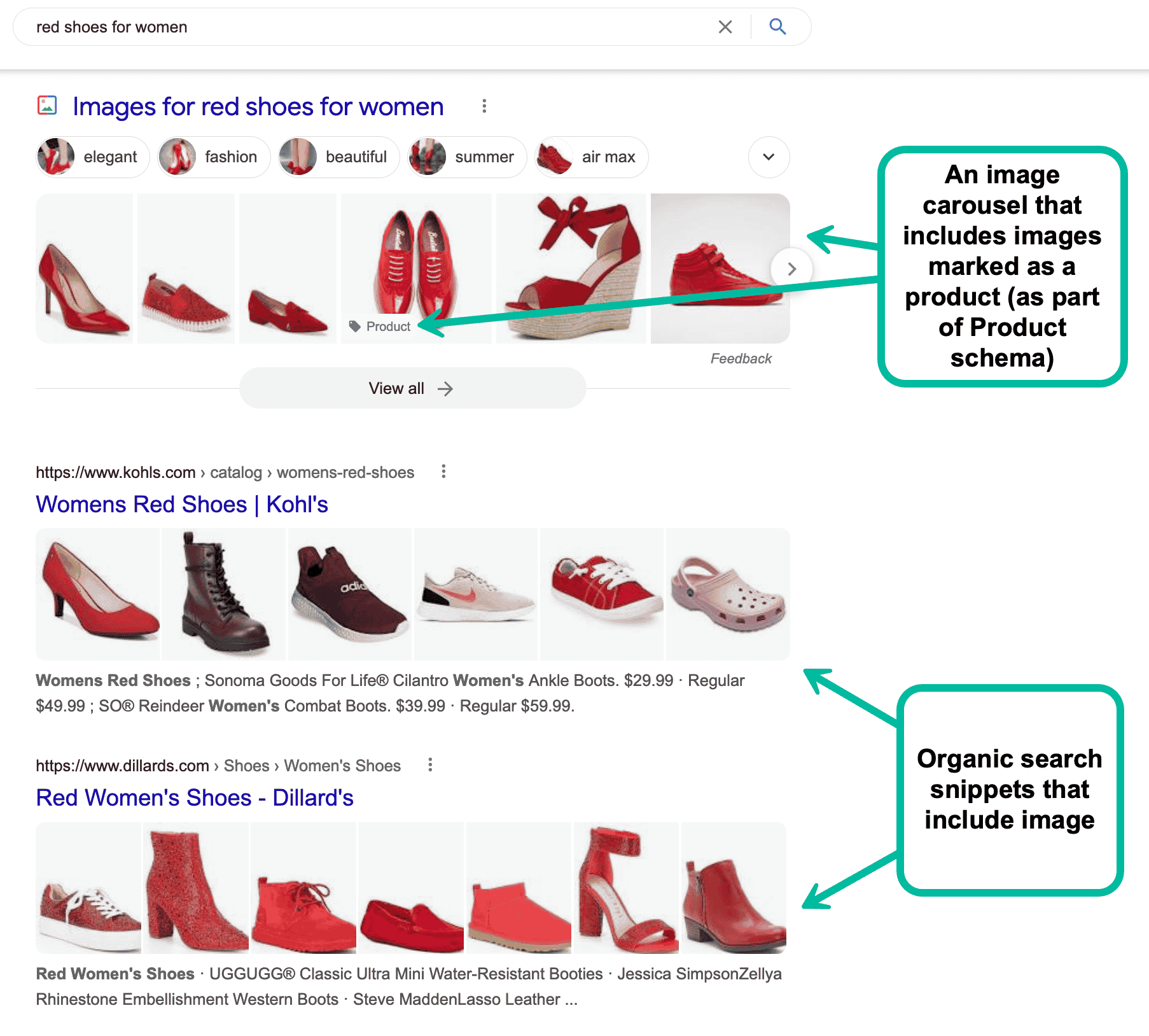The height and width of the screenshot is (1036, 1149).
Task: Open the red pointed flat carousel image
Action: pyautogui.click(x=288, y=269)
